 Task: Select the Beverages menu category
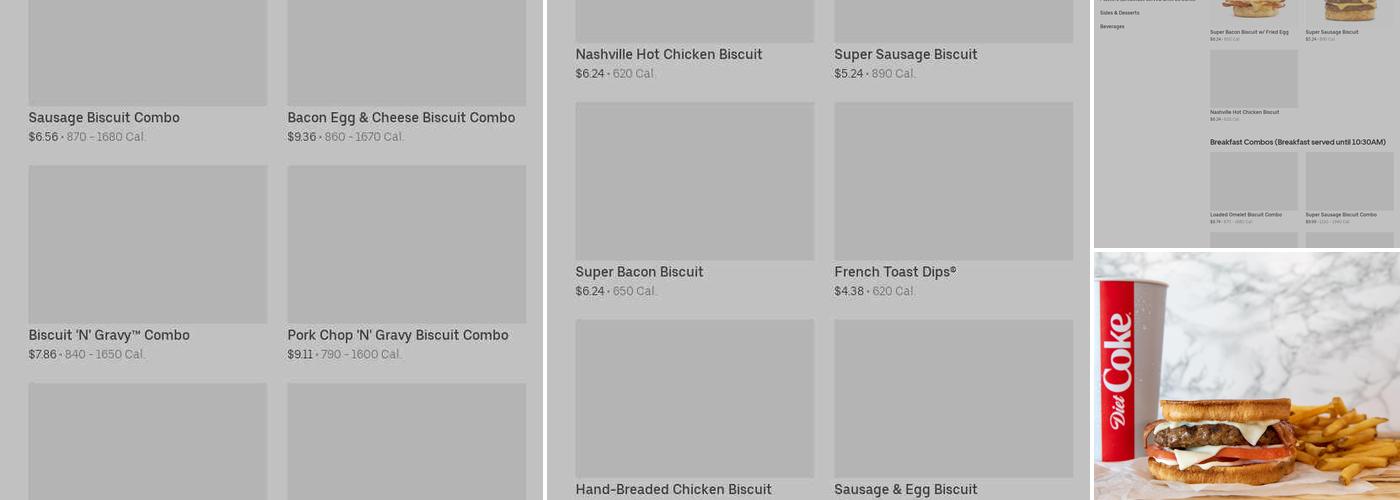[x=1112, y=27]
